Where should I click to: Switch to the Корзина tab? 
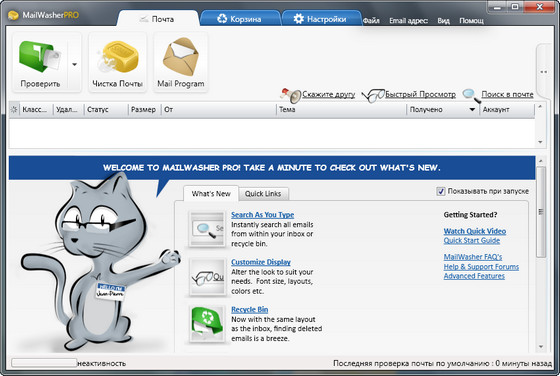(240, 19)
